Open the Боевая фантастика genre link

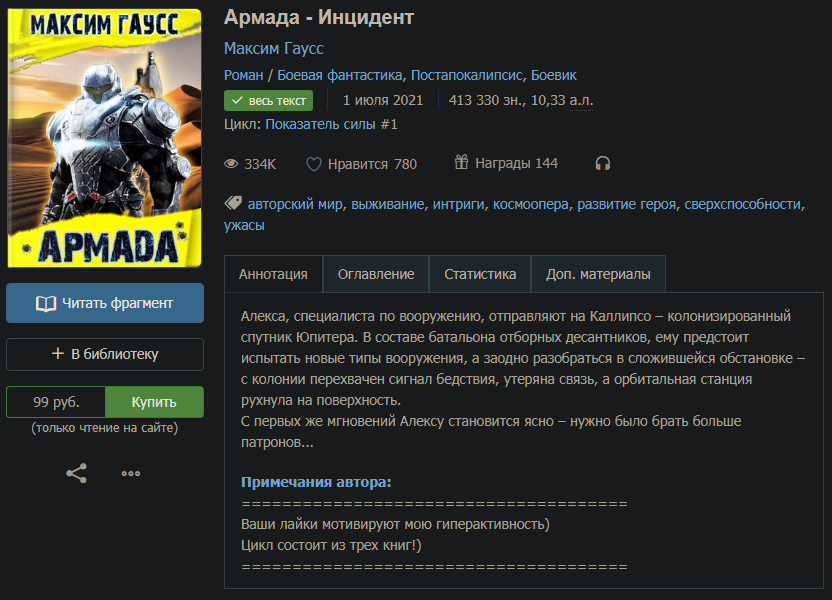(339, 75)
